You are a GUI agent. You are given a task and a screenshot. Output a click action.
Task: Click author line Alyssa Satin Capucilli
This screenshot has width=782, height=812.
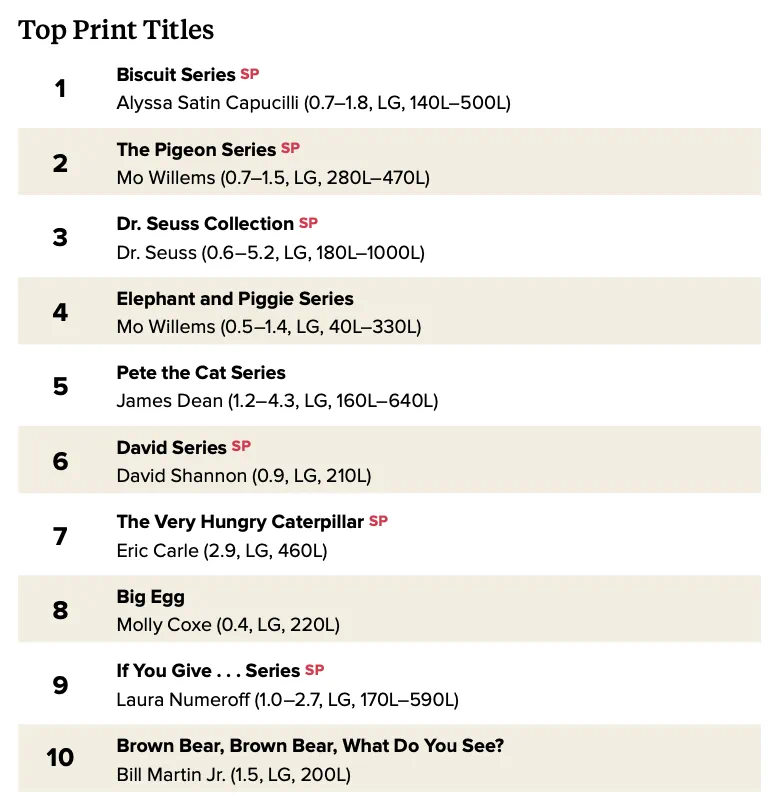(x=314, y=103)
